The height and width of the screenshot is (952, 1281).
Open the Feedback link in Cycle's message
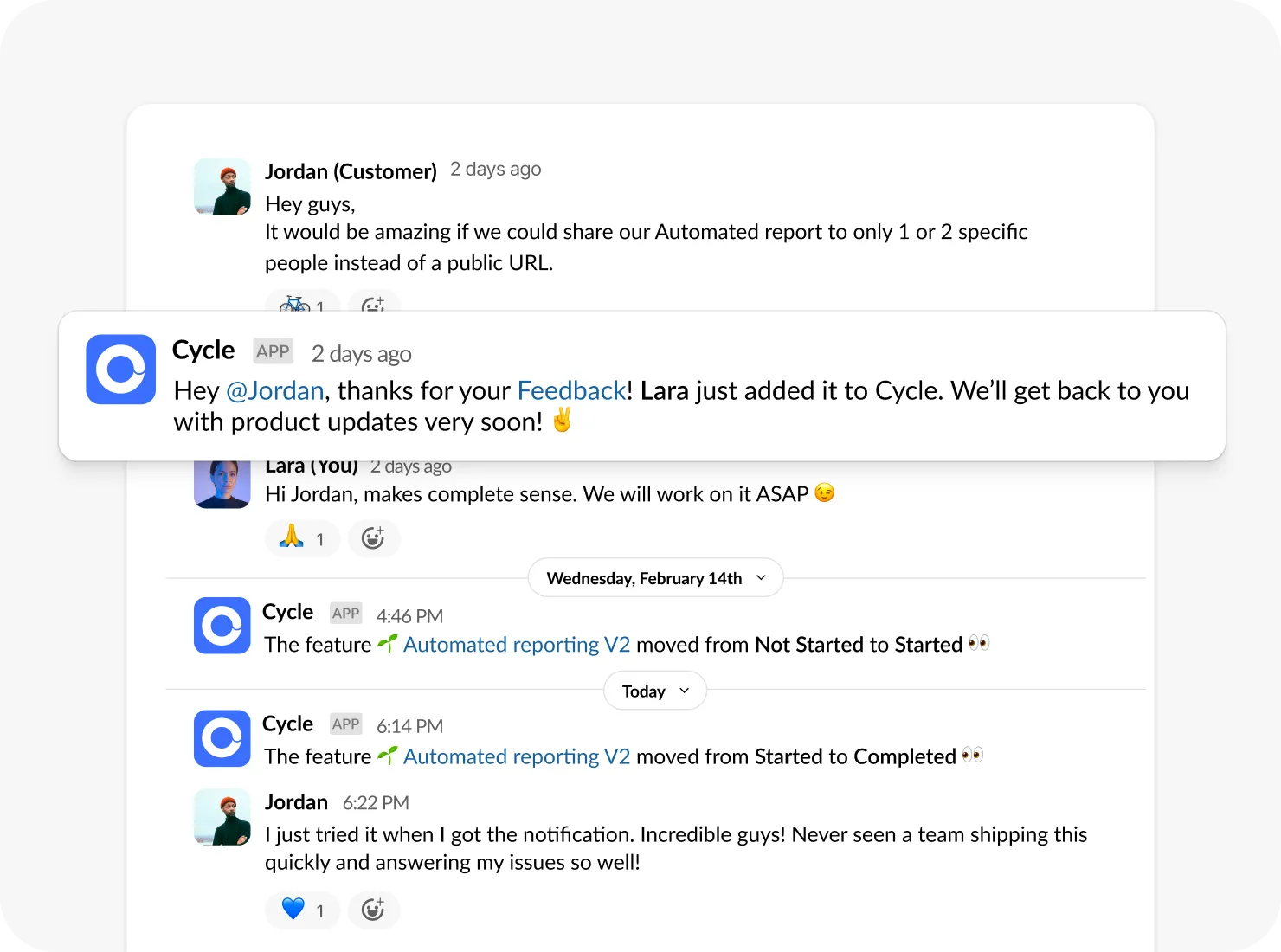pyautogui.click(x=571, y=390)
